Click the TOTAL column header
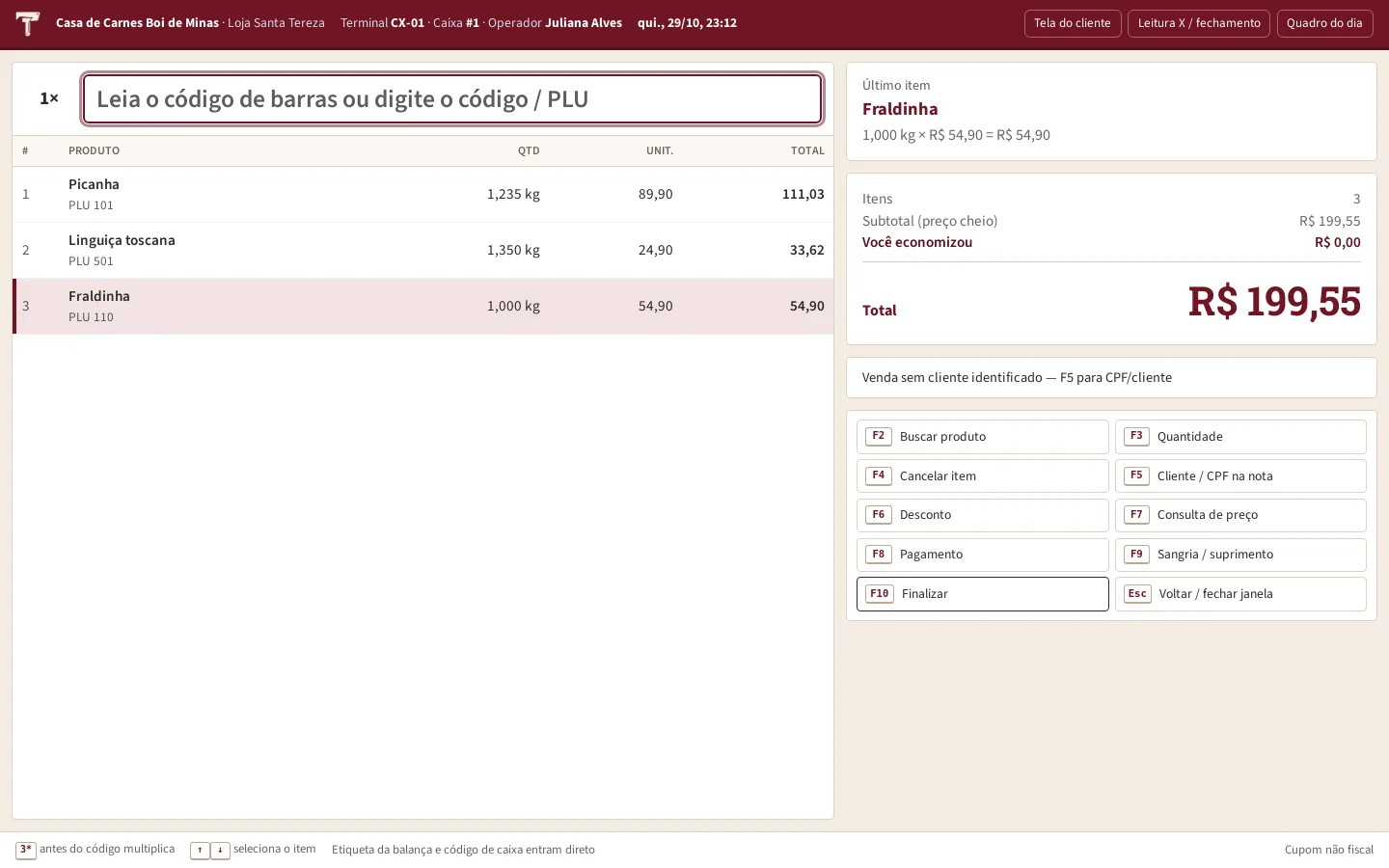The image size is (1389, 868). pos(807,150)
